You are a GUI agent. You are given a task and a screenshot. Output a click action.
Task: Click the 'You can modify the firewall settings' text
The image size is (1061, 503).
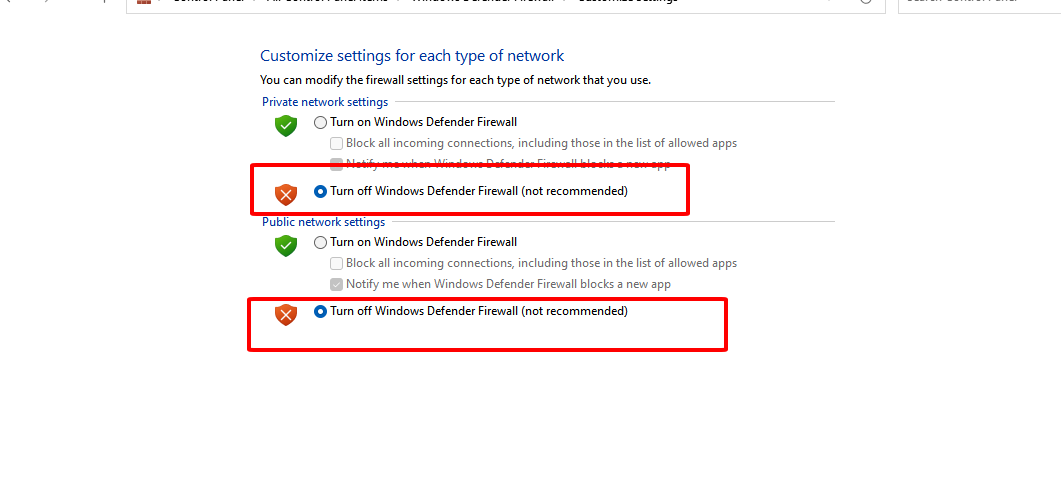455,80
